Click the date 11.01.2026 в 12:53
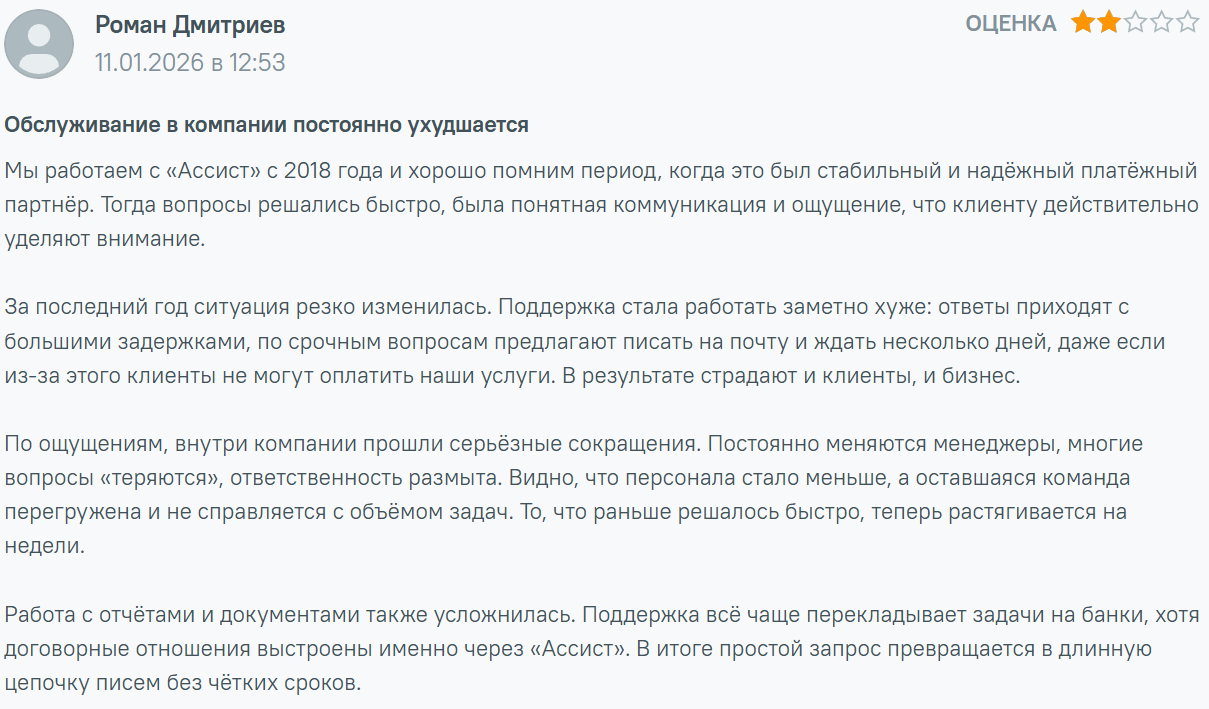Viewport: 1209px width, 709px height. pos(190,62)
